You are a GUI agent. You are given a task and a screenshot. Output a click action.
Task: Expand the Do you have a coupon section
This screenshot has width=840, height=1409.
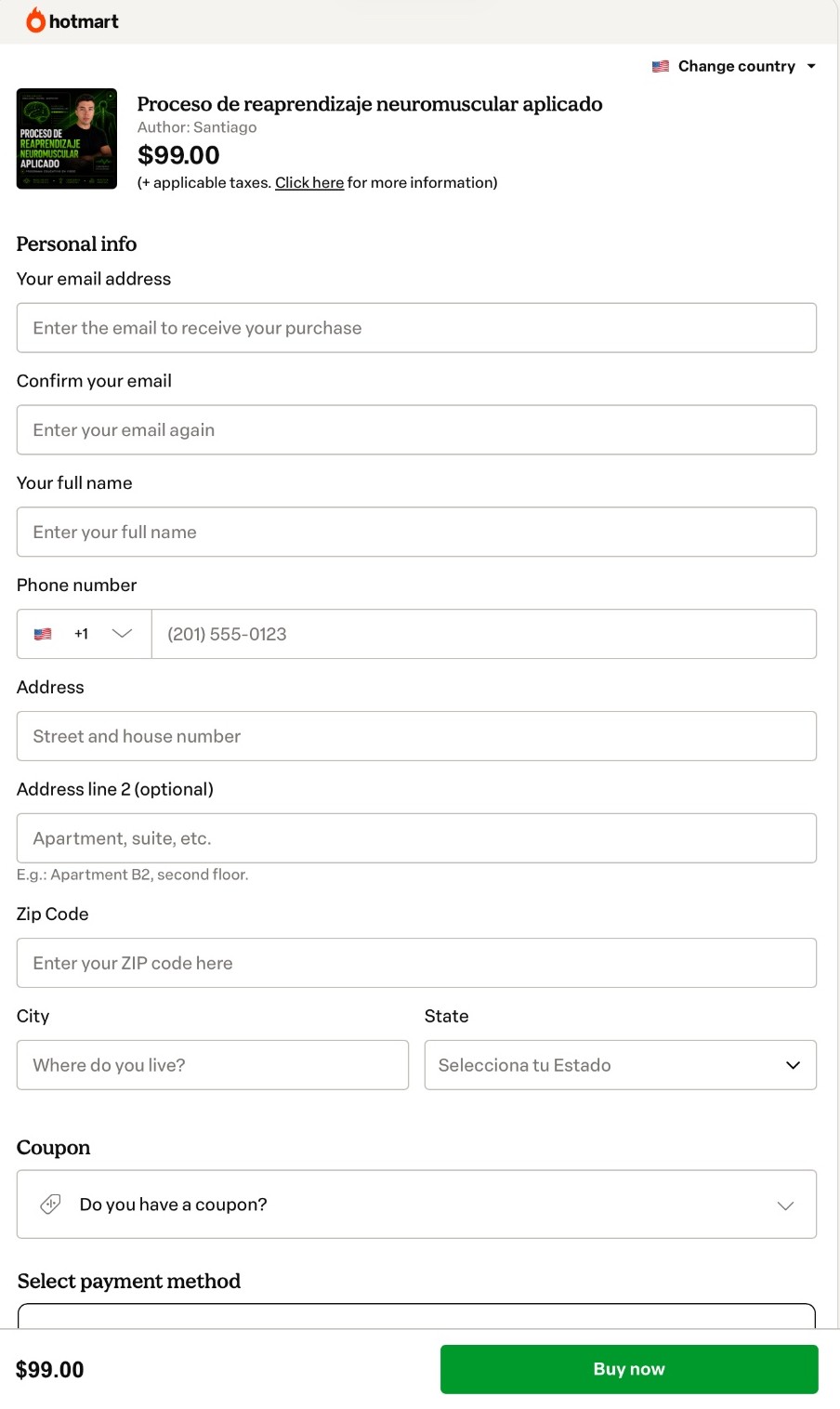(416, 1205)
